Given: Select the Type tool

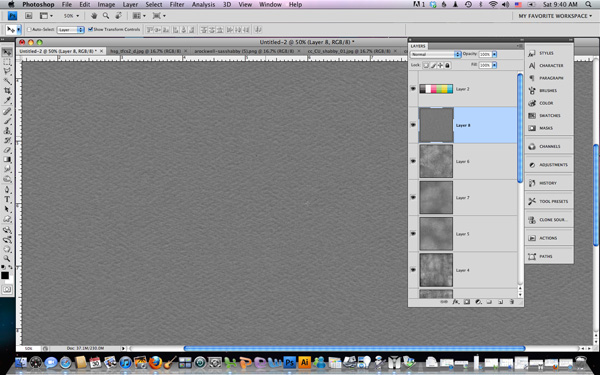Looking at the screenshot, I should [7, 200].
